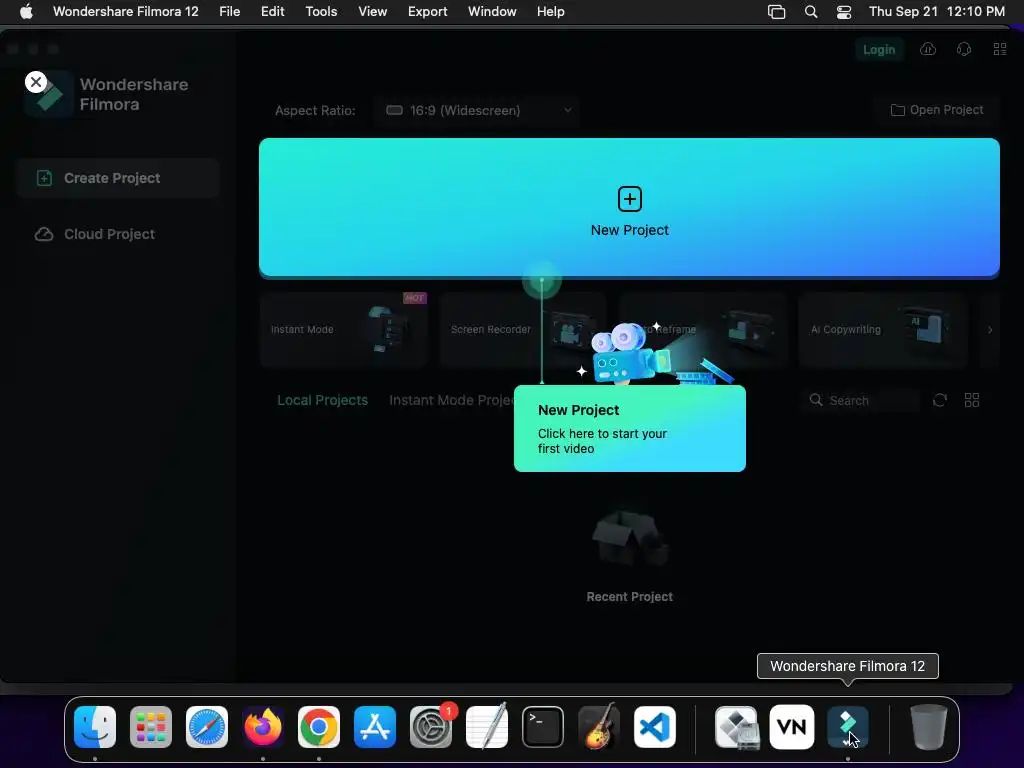The height and width of the screenshot is (768, 1024).
Task: Open System Settings from the Dock
Action: tap(431, 727)
